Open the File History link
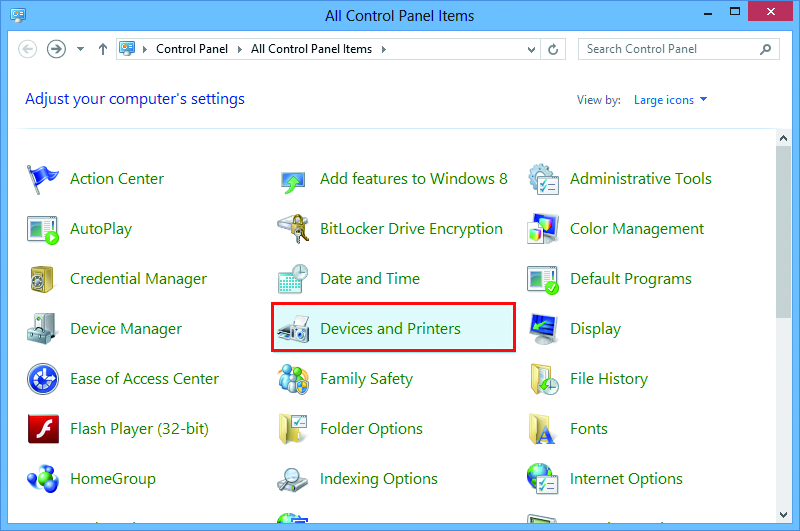The image size is (800, 531). 609,379
